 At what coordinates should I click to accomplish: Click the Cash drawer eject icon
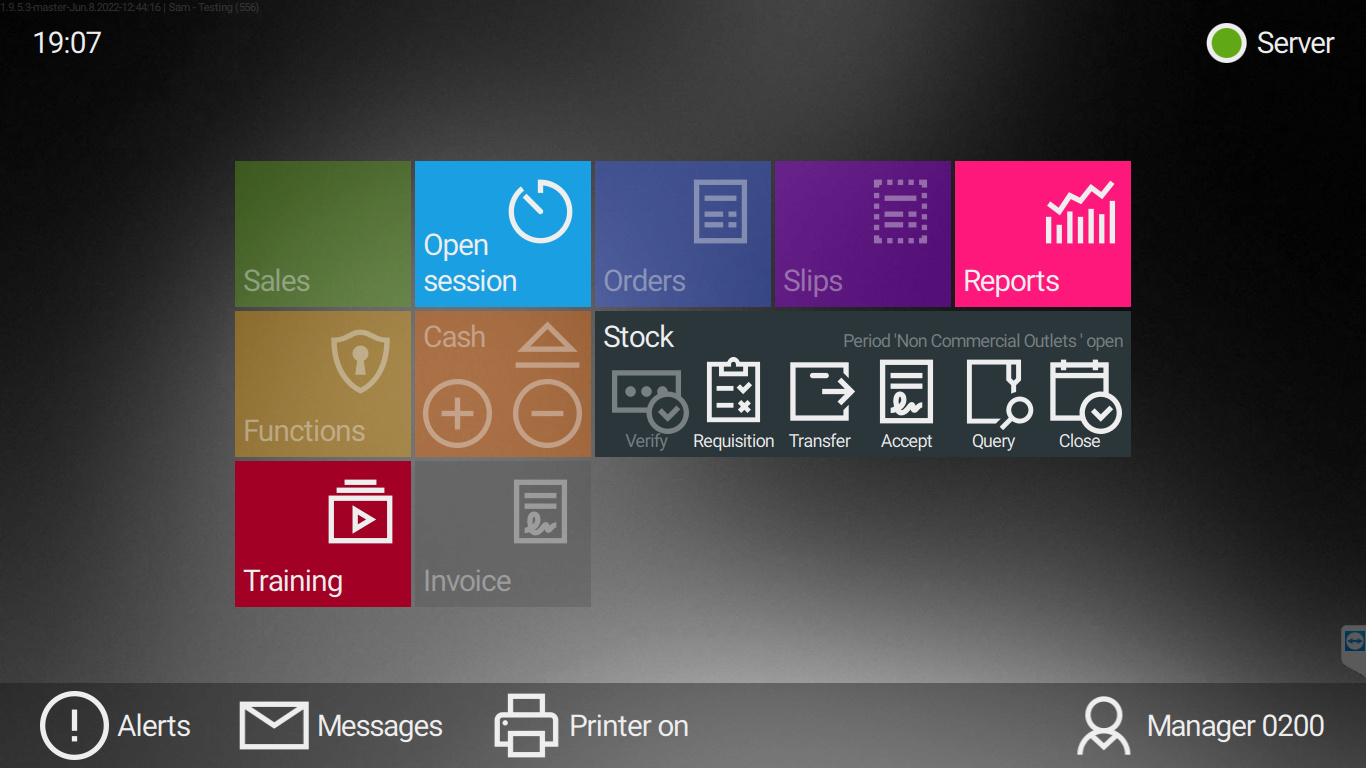[547, 346]
